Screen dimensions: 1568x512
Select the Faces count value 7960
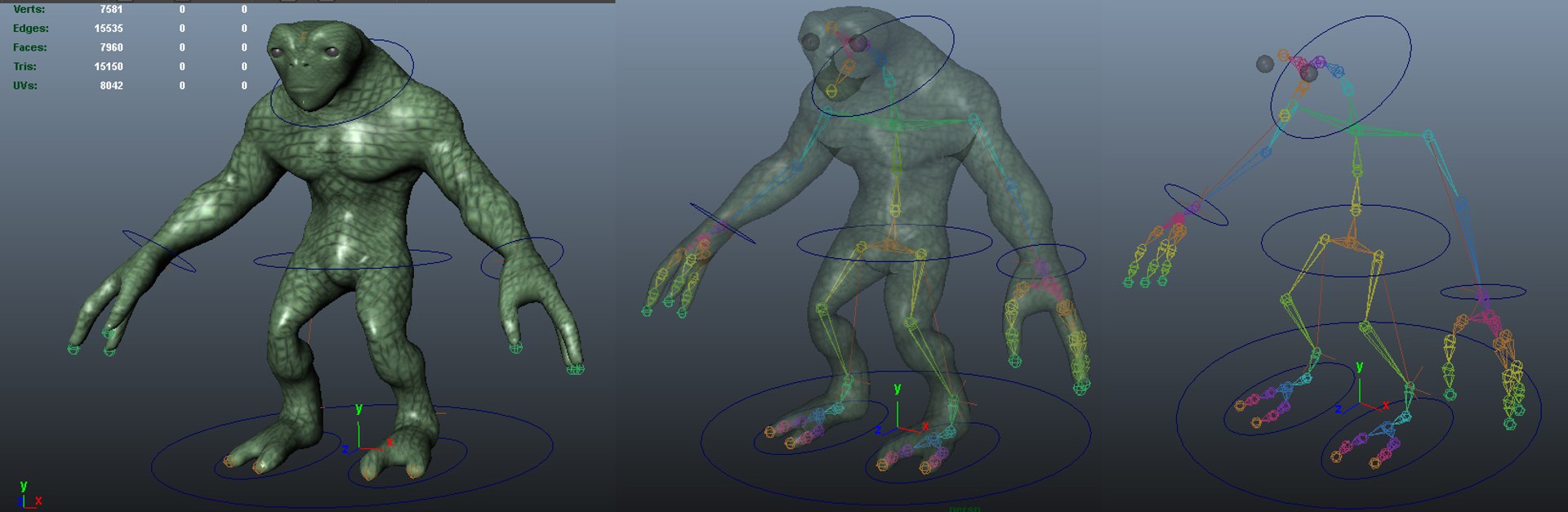pos(111,47)
